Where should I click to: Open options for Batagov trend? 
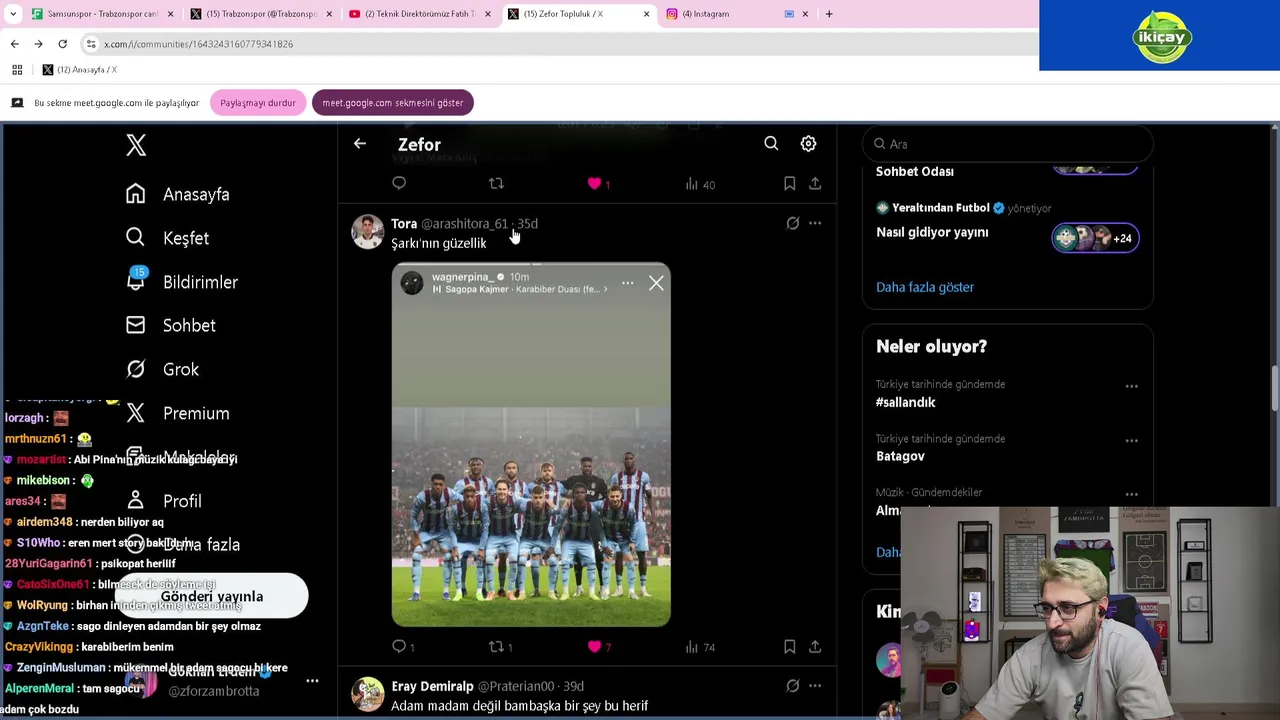pyautogui.click(x=1131, y=440)
